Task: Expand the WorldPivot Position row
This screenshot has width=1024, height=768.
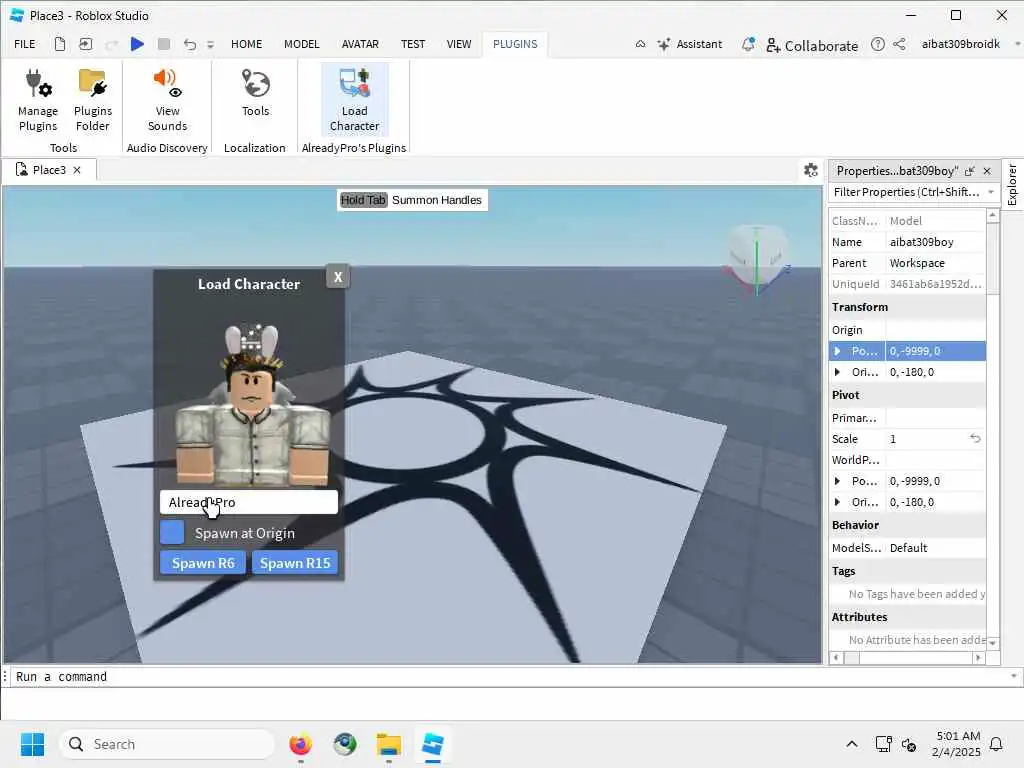Action: click(x=837, y=481)
